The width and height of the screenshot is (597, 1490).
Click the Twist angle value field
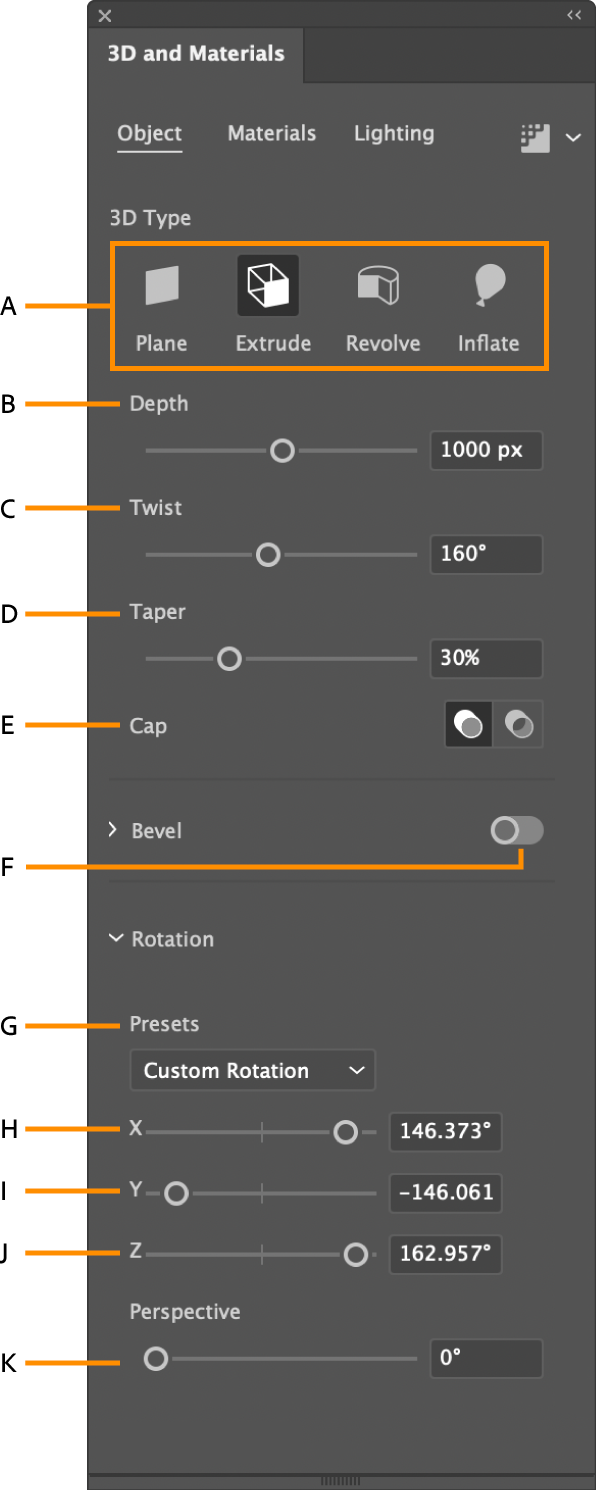tap(487, 554)
